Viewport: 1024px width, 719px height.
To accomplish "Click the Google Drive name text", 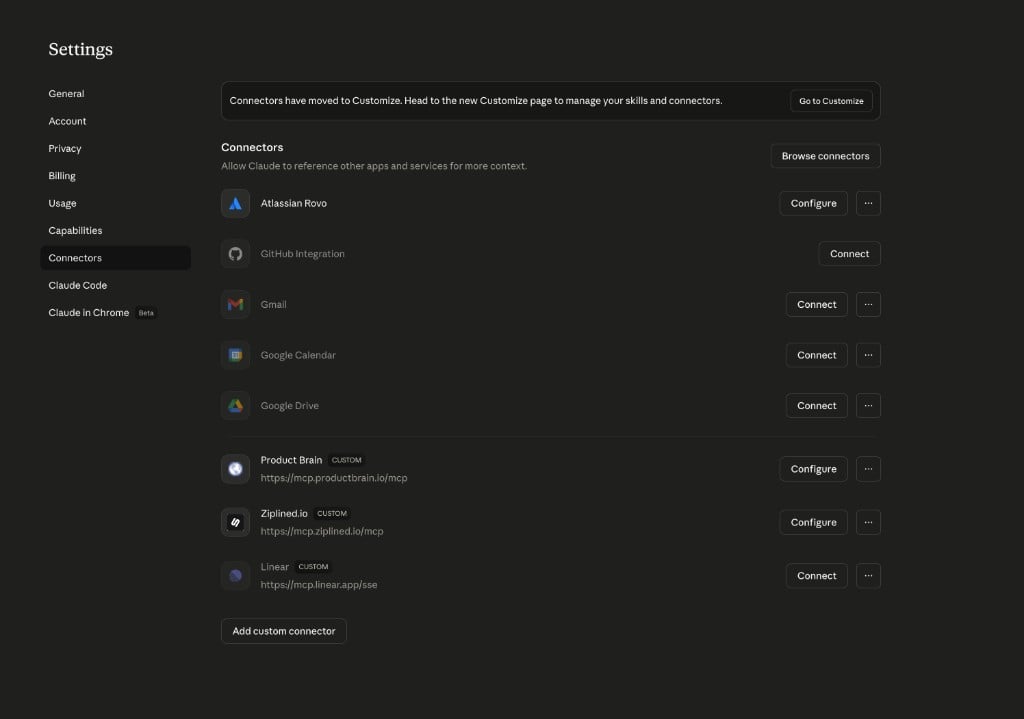I will [289, 406].
